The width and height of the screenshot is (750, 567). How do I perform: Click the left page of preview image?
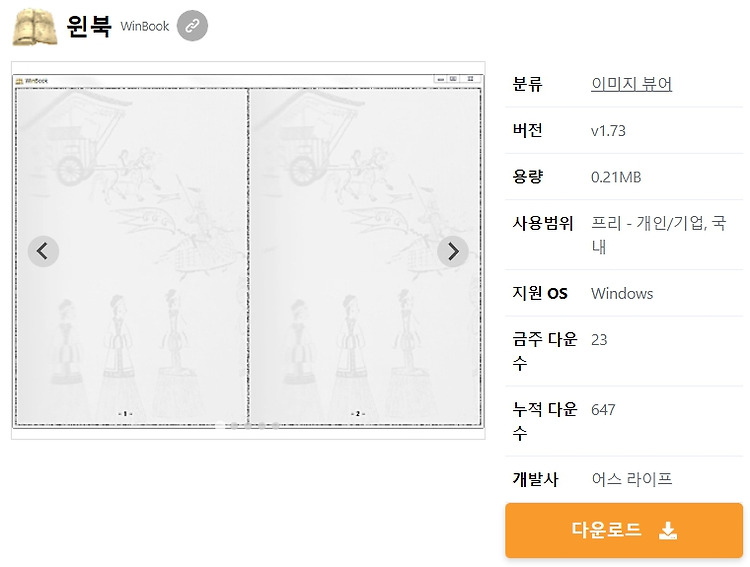tap(131, 256)
